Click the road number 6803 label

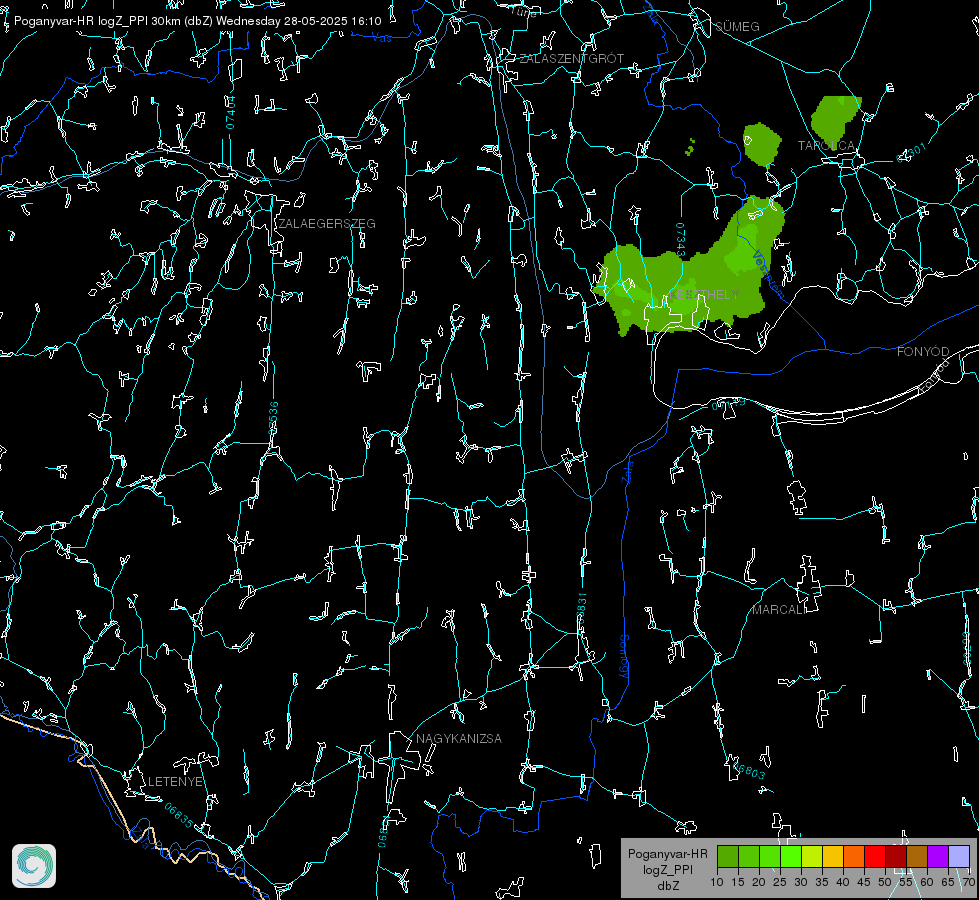pos(747,770)
